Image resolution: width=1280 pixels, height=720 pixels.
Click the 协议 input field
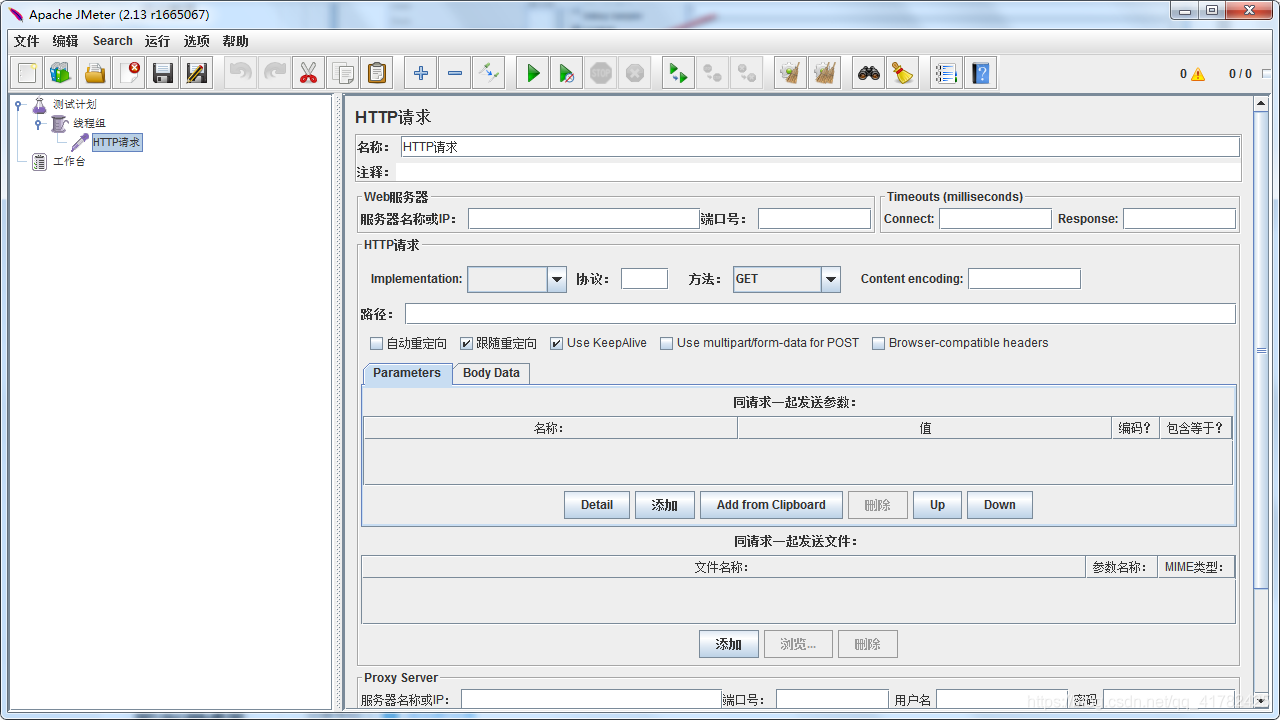pos(644,279)
